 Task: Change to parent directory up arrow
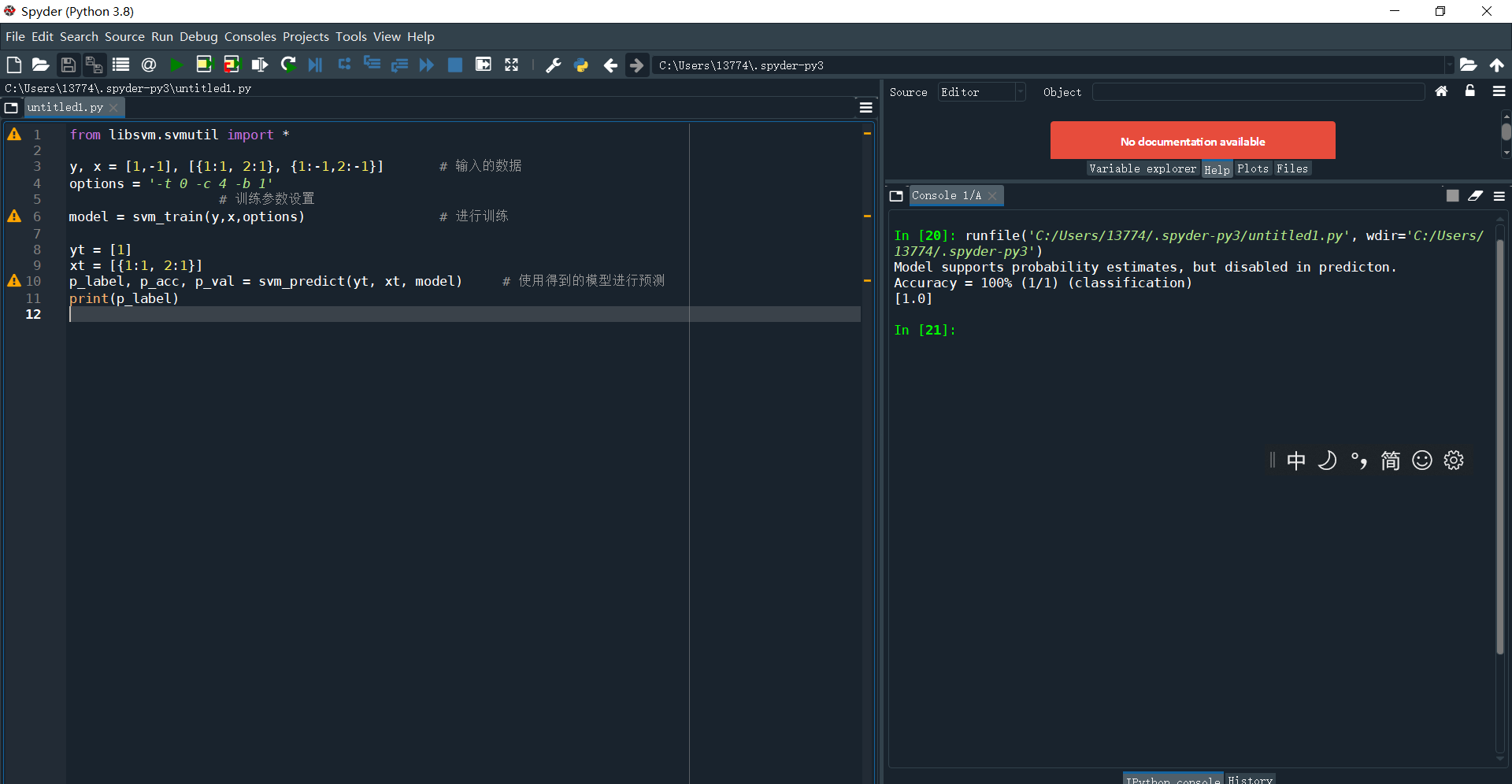pos(1496,65)
